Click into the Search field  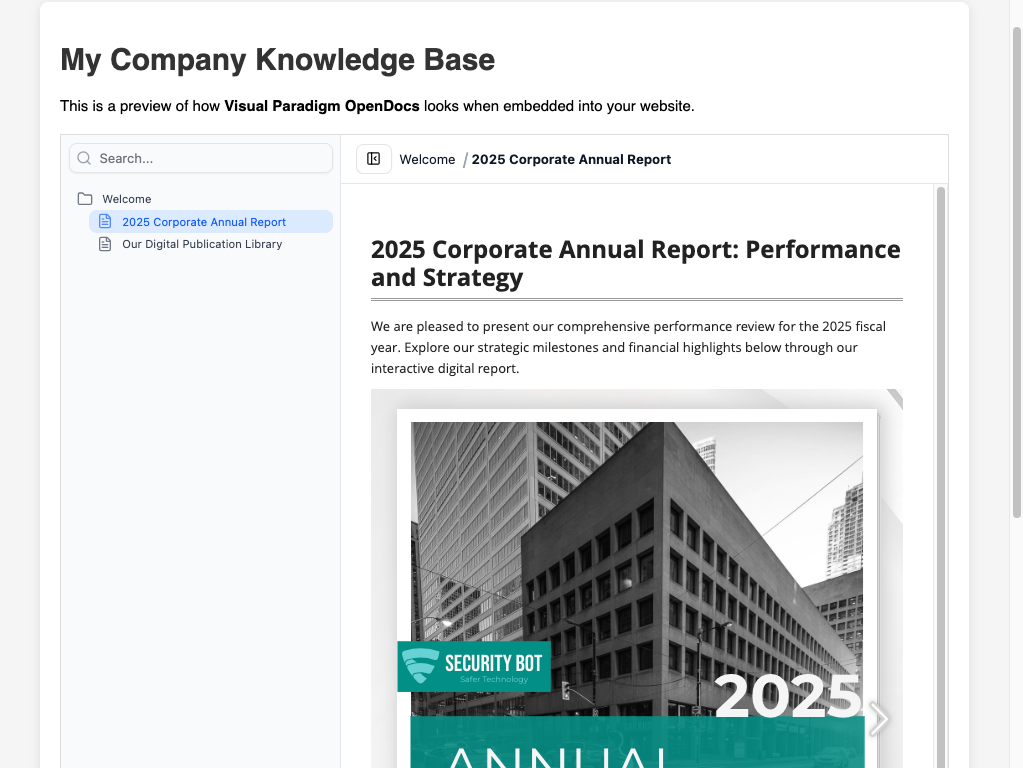200,158
